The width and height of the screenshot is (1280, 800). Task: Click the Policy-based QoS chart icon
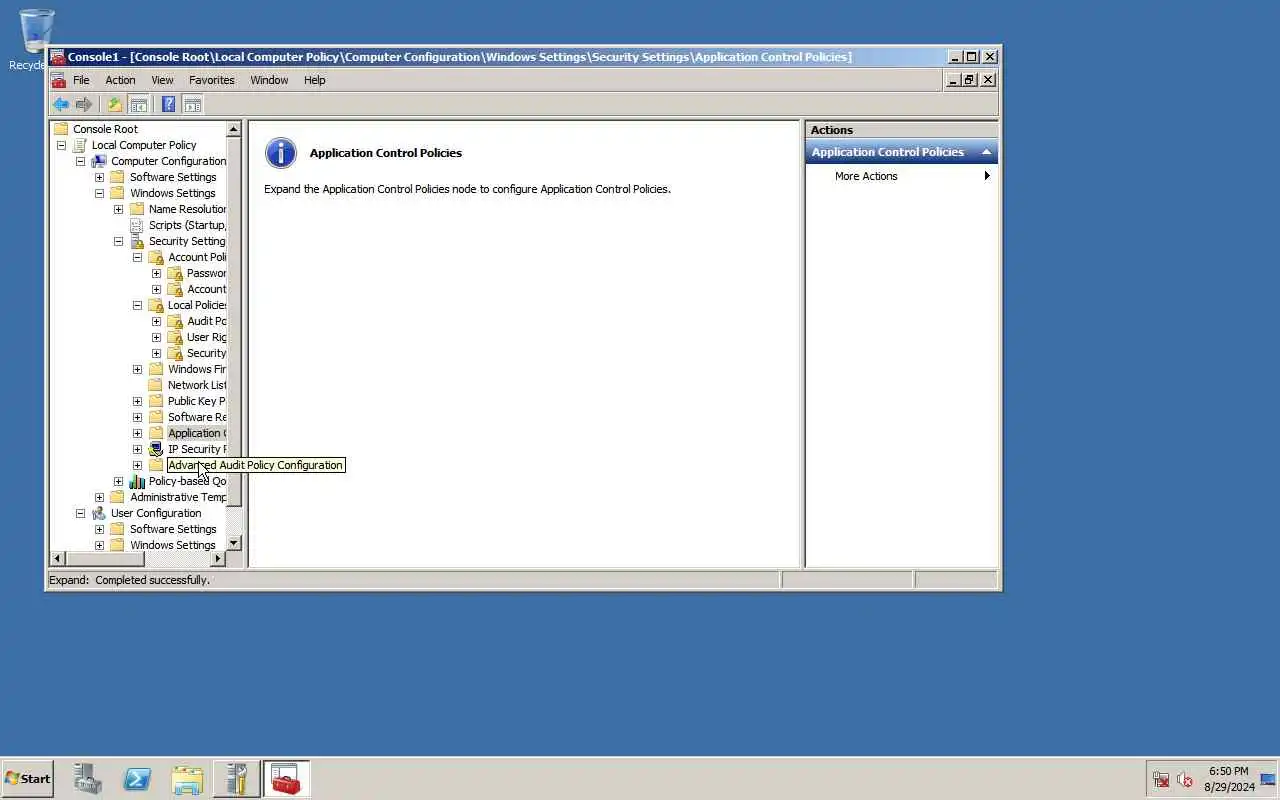(137, 481)
